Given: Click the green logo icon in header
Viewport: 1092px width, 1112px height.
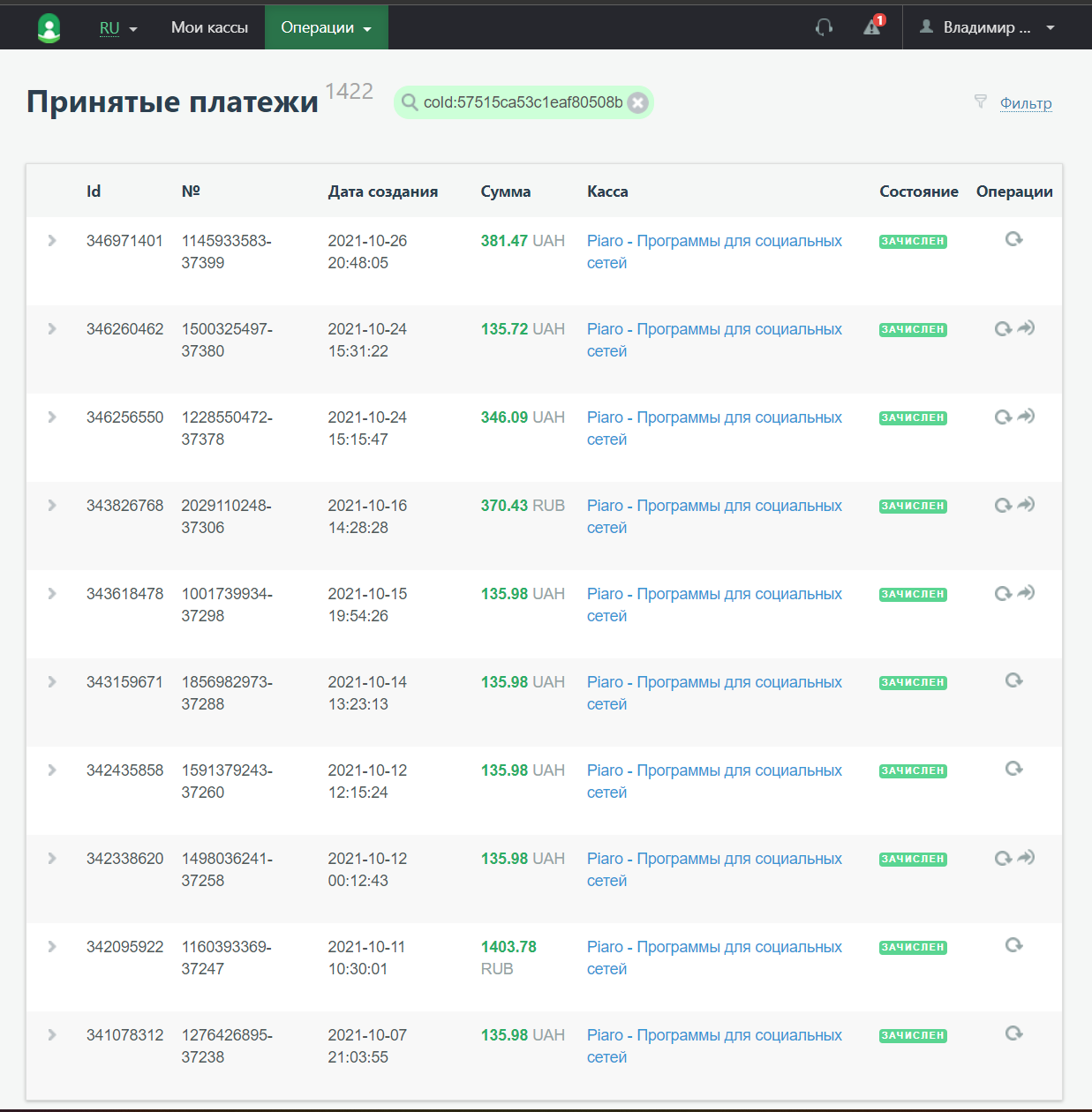Looking at the screenshot, I should 49,28.
